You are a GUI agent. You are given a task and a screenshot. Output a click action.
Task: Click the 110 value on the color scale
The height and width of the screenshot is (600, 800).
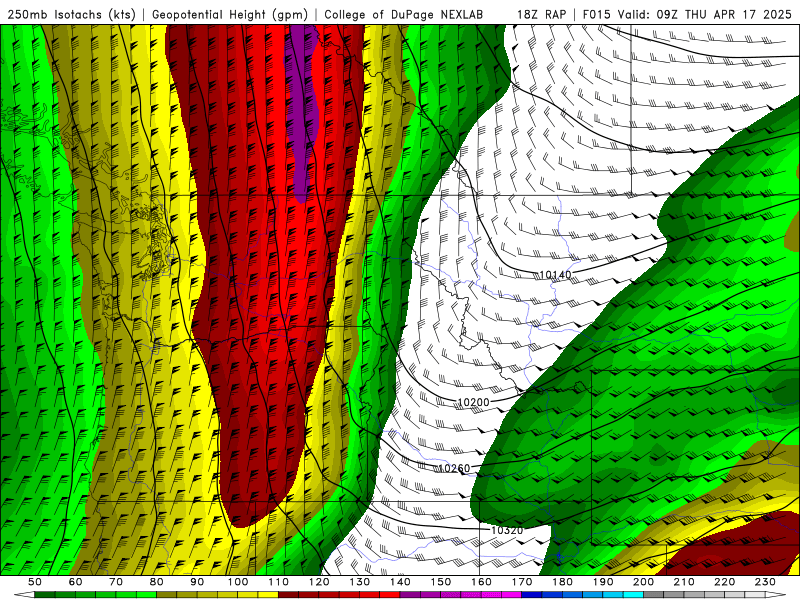(278, 582)
